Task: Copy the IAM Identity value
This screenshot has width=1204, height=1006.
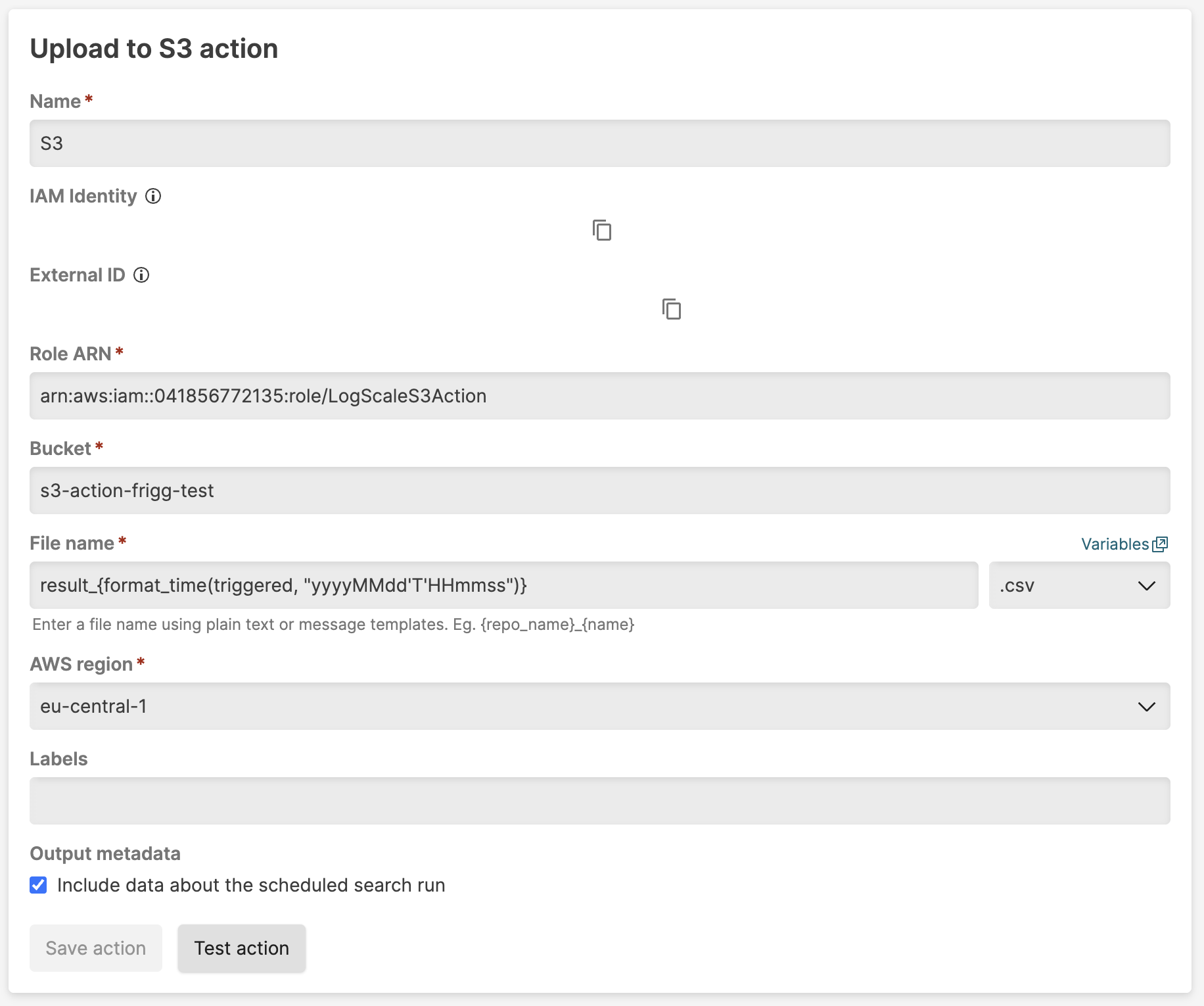Action: coord(601,231)
